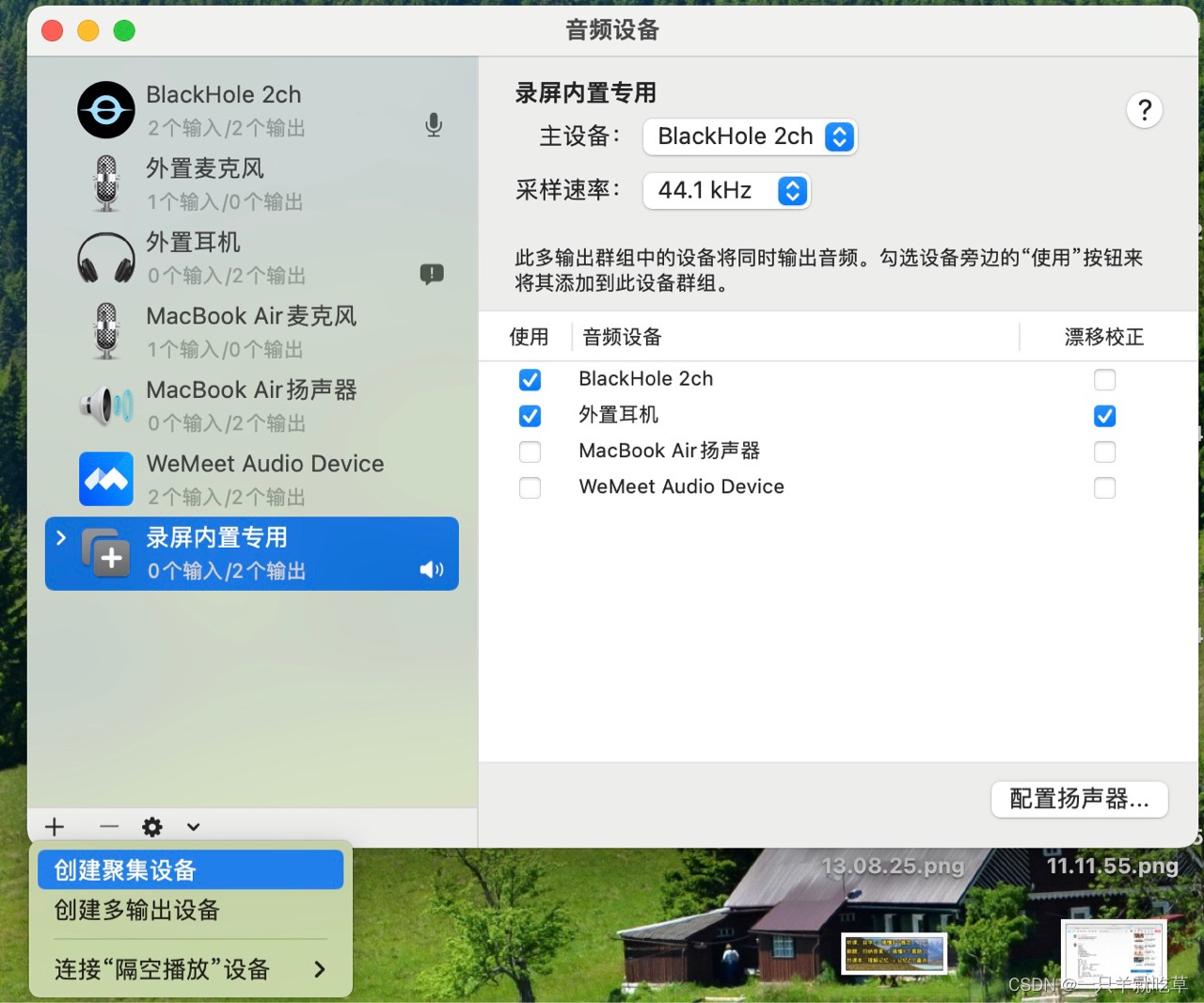Select MacBook Air麦克风 in the sidebar
Viewport: 1204px width, 1003px height.
[252, 331]
